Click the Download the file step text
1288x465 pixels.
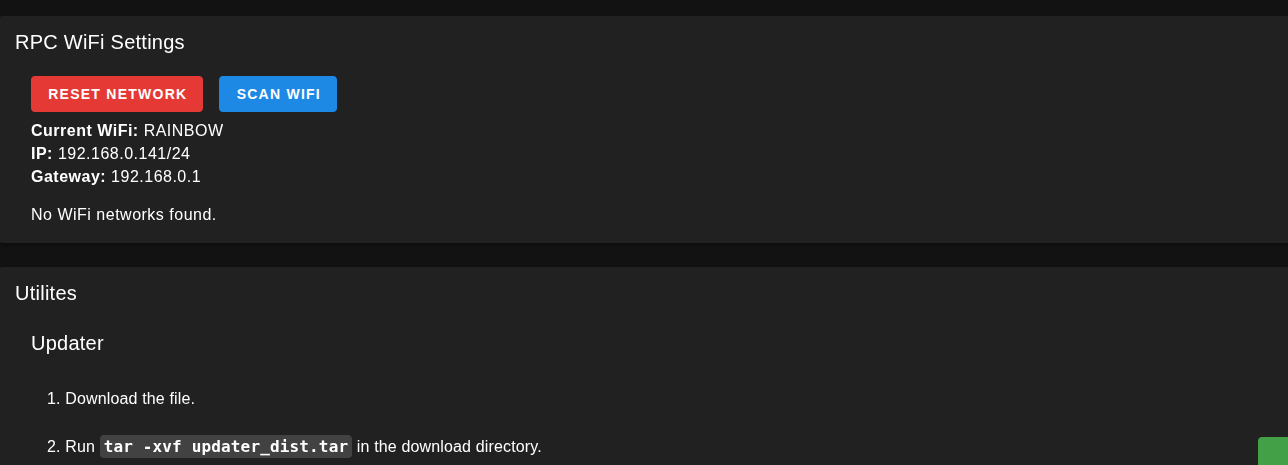click(x=130, y=399)
